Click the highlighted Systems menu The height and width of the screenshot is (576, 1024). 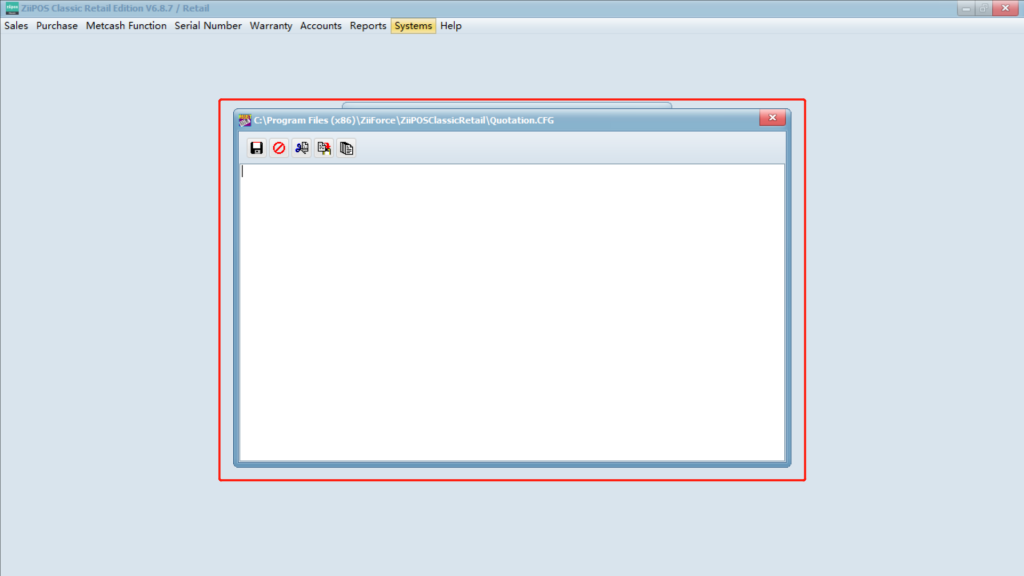click(413, 26)
